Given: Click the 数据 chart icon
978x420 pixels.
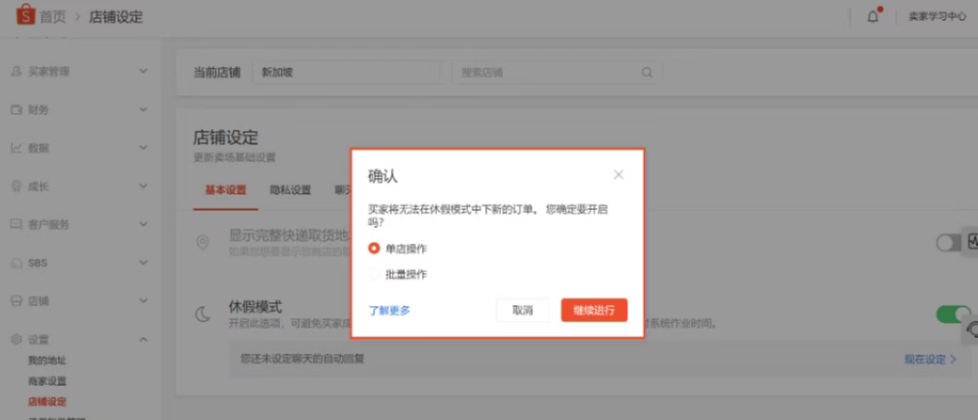Looking at the screenshot, I should [16, 148].
